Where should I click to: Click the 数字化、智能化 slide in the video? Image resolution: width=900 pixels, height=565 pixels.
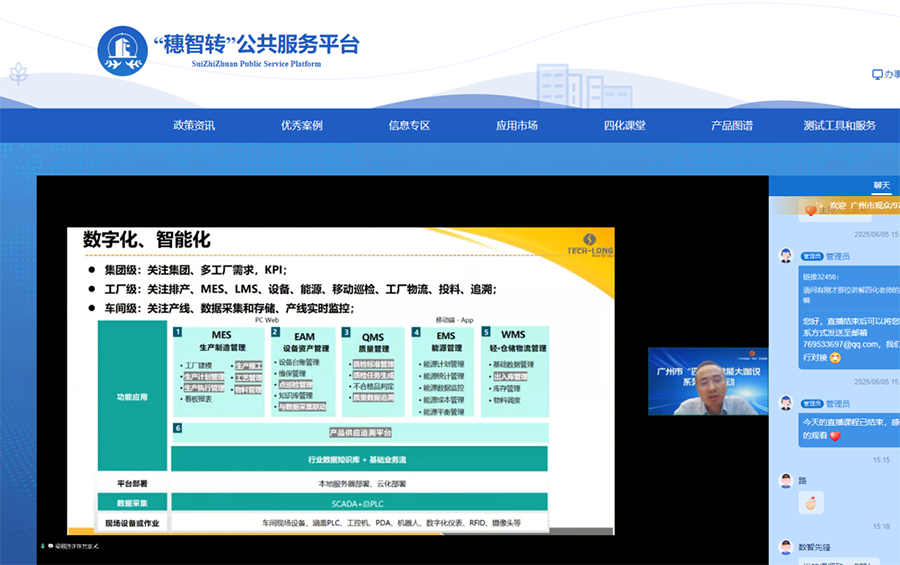[341, 380]
